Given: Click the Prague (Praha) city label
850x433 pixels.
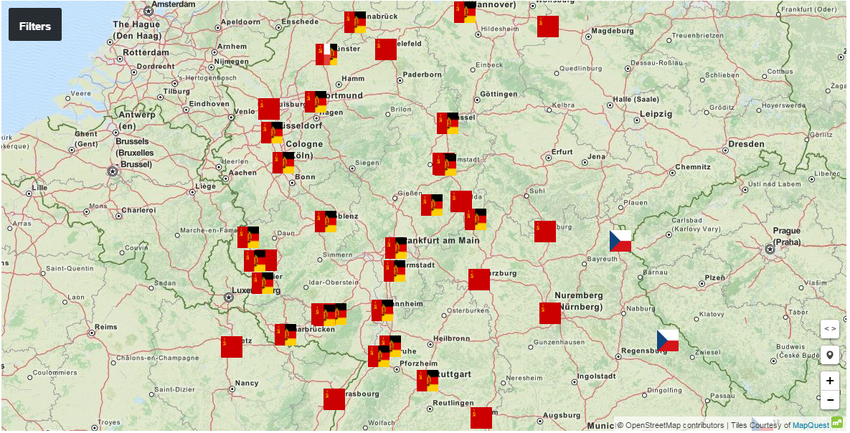Looking at the screenshot, I should [787, 236].
